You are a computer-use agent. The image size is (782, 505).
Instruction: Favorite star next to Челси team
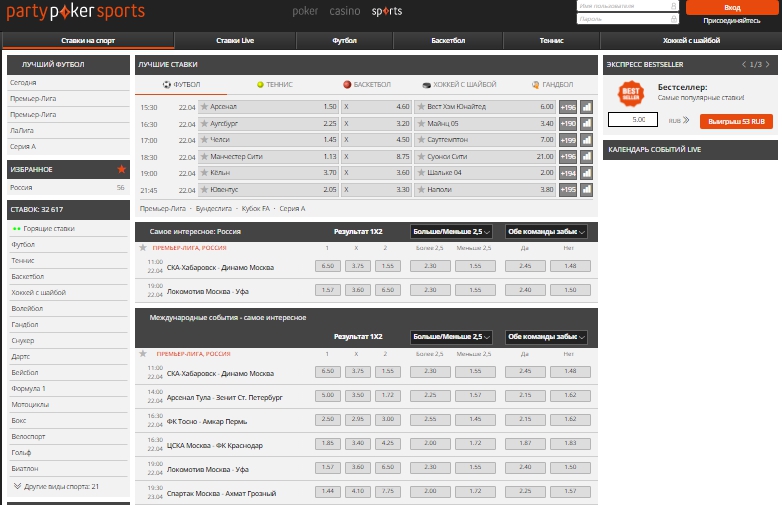(x=204, y=140)
